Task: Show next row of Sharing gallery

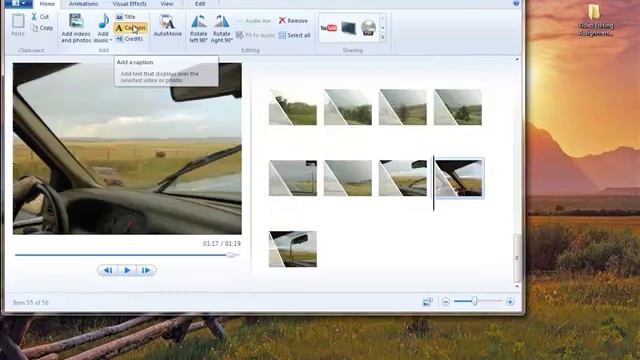Action: 383,28
